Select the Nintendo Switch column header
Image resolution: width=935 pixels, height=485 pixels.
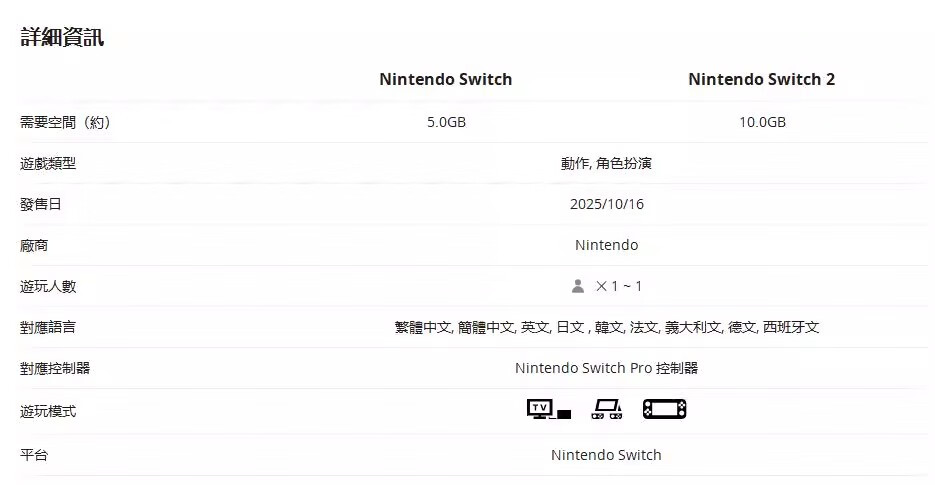tap(445, 79)
